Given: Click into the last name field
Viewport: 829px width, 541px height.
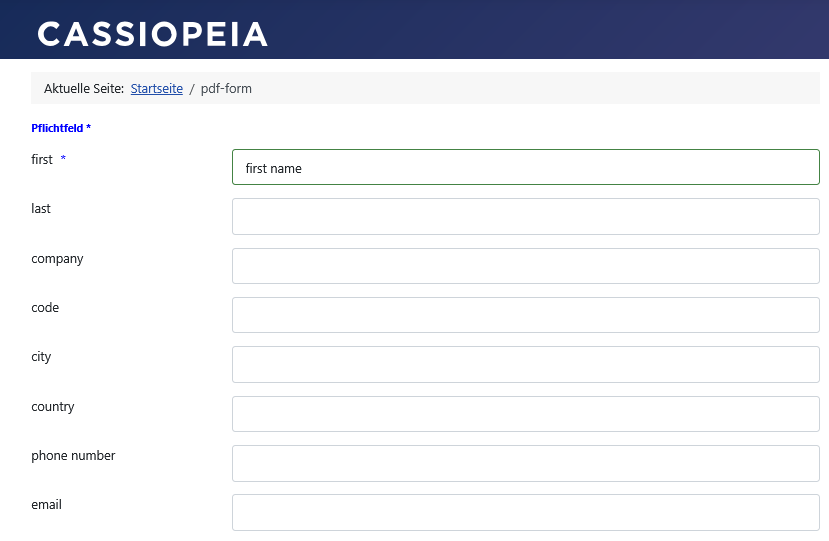Looking at the screenshot, I should [526, 216].
